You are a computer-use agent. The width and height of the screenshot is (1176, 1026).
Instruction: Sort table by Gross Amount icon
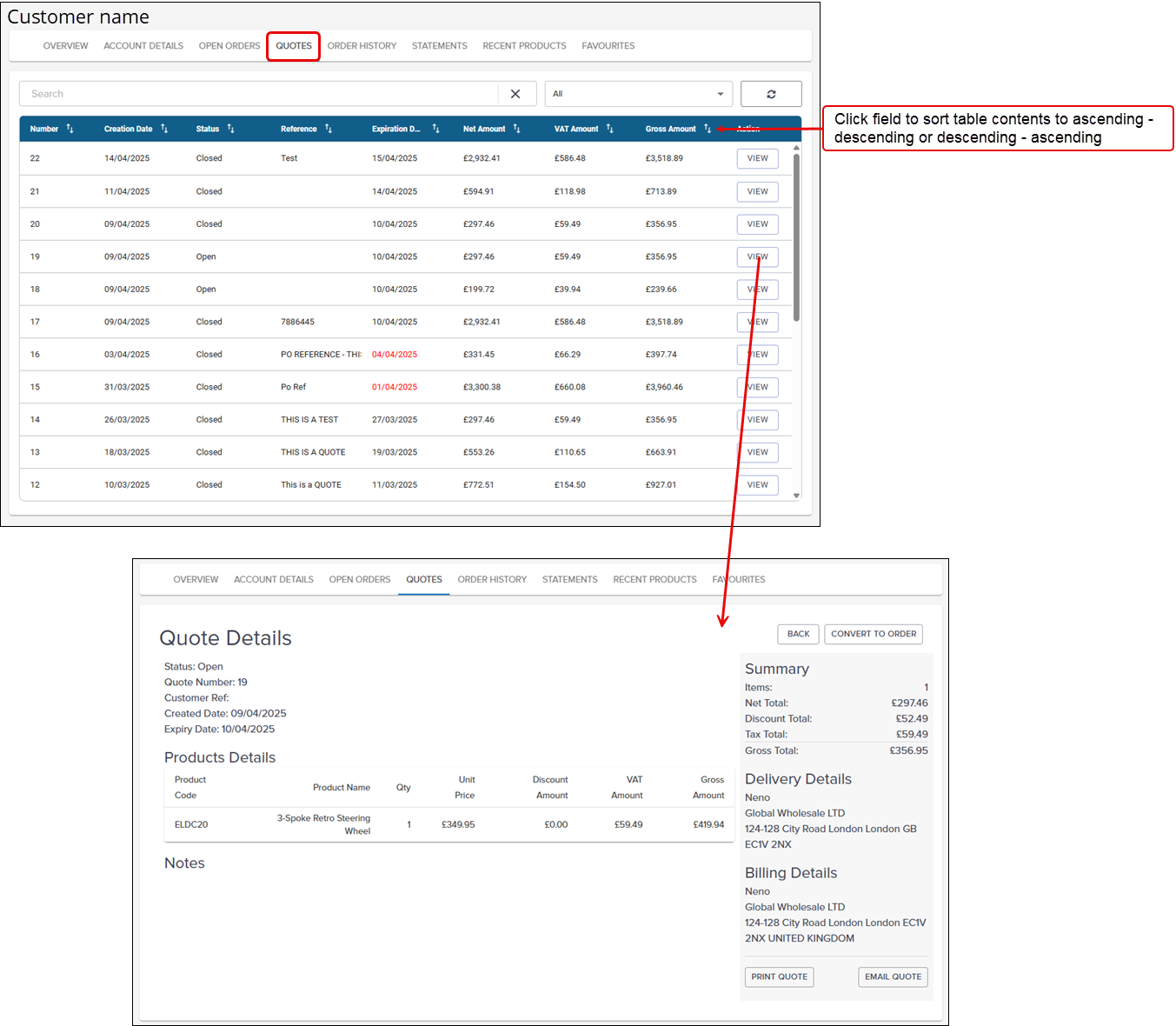click(x=707, y=129)
